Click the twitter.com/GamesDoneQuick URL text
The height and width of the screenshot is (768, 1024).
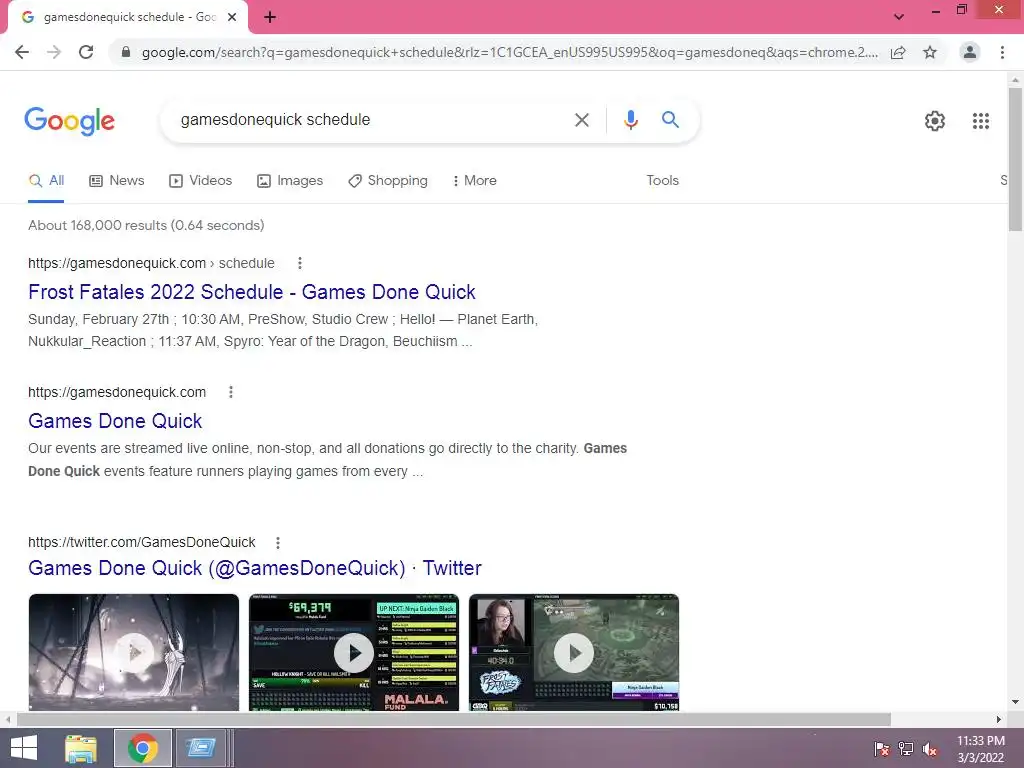[x=142, y=542]
